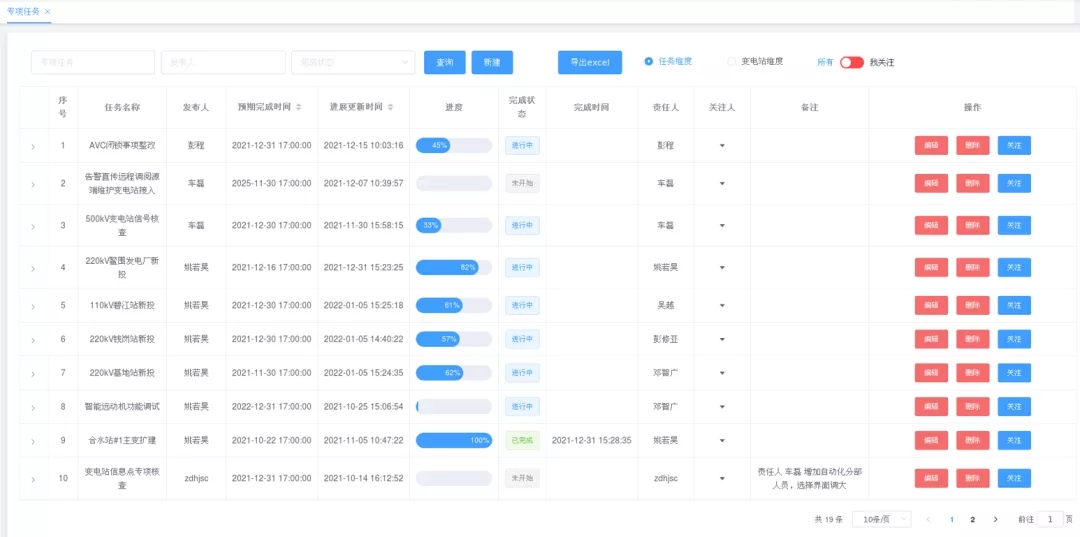
Task: Go to page 2 of results
Action: (x=972, y=520)
